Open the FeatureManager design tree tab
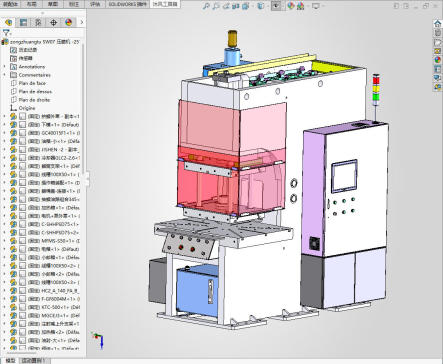 point(8,22)
